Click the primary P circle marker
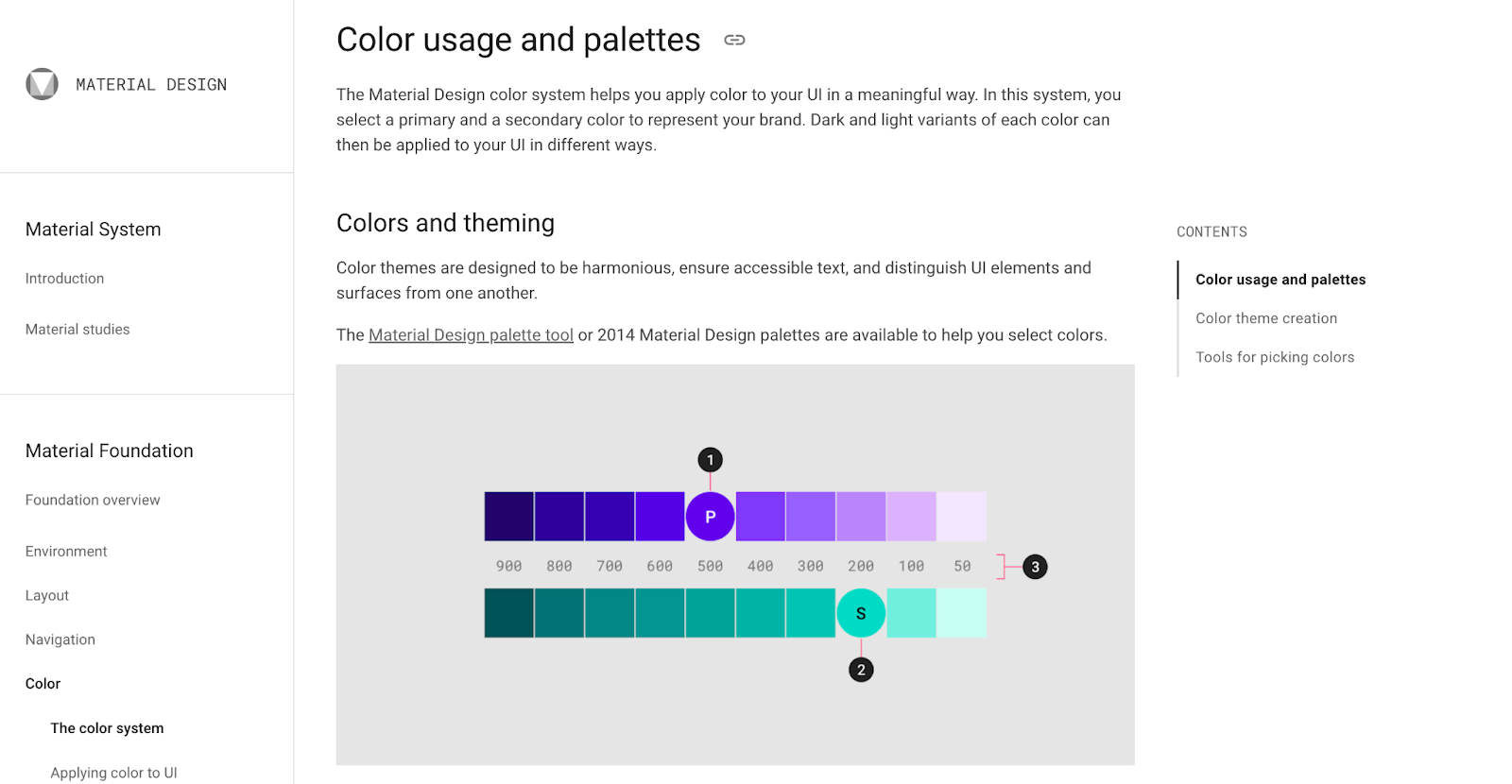Viewport: 1512px width, 784px height. coord(710,517)
